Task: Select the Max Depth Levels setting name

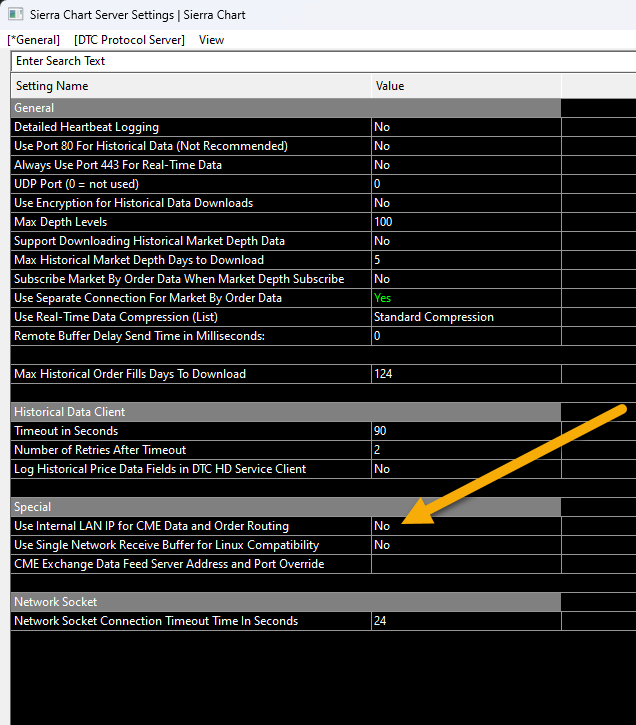Action: pos(191,221)
